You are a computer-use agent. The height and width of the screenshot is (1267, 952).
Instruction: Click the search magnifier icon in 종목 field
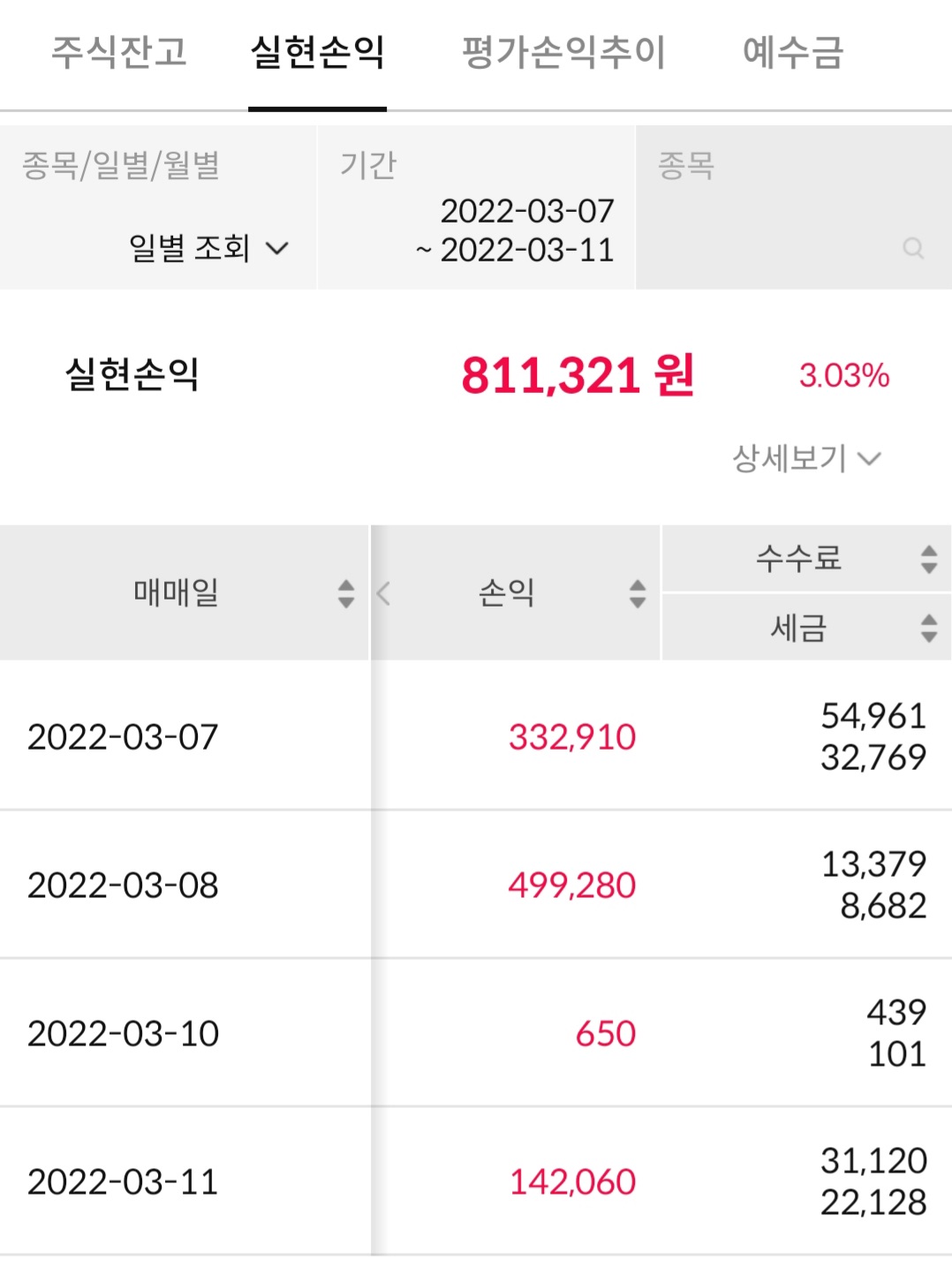(x=913, y=248)
